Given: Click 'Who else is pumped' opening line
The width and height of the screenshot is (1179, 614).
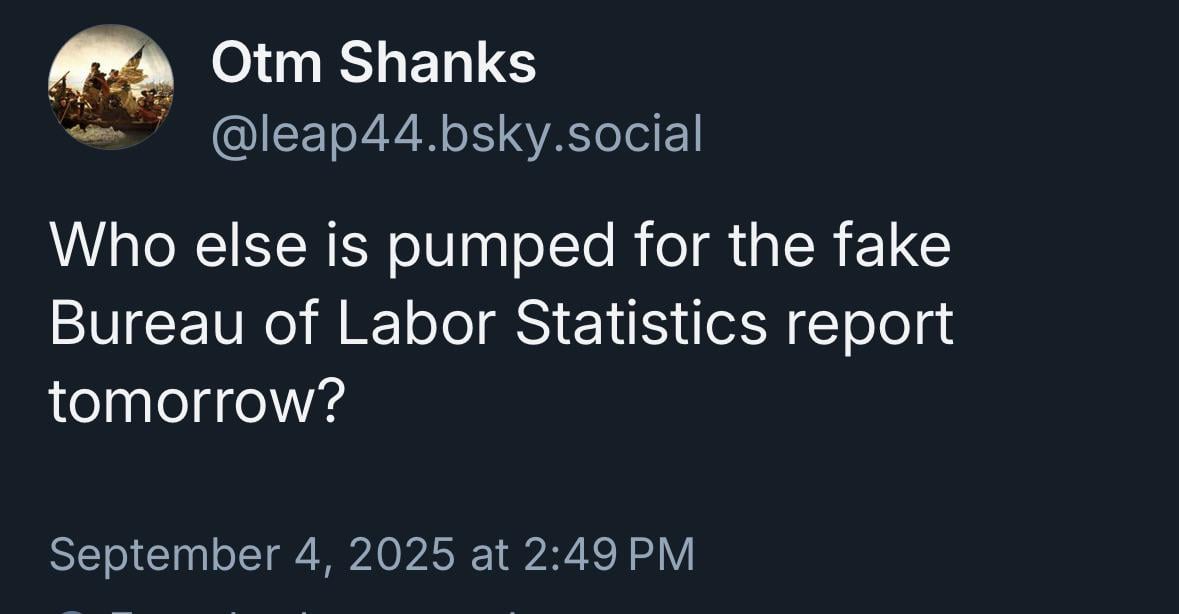Looking at the screenshot, I should (332, 247).
